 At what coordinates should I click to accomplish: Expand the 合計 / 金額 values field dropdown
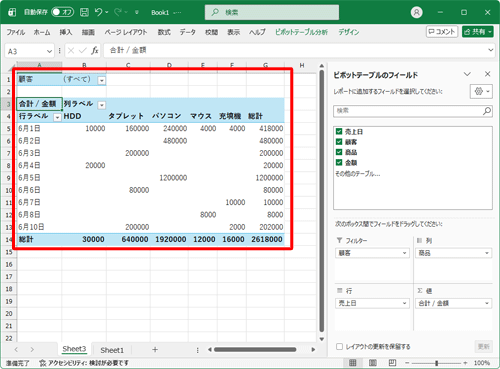(x=487, y=303)
